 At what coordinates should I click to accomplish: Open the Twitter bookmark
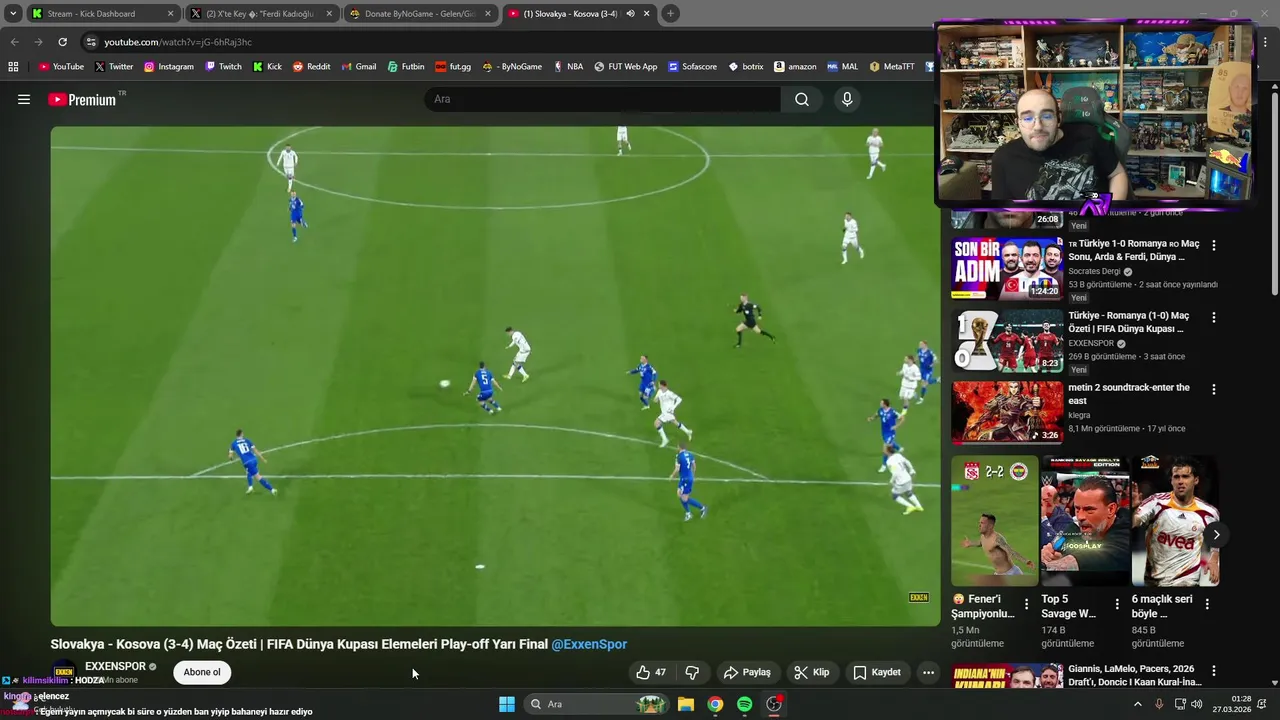click(113, 67)
